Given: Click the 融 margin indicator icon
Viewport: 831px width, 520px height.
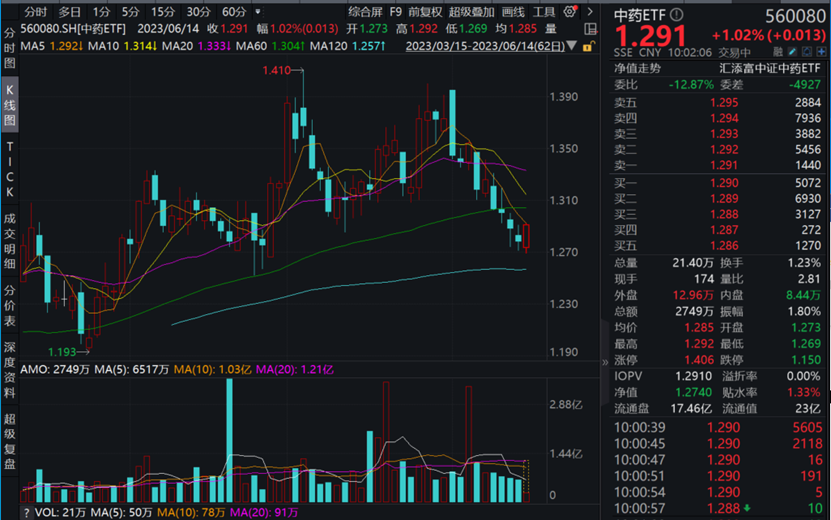Looking at the screenshot, I should pyautogui.click(x=778, y=52).
